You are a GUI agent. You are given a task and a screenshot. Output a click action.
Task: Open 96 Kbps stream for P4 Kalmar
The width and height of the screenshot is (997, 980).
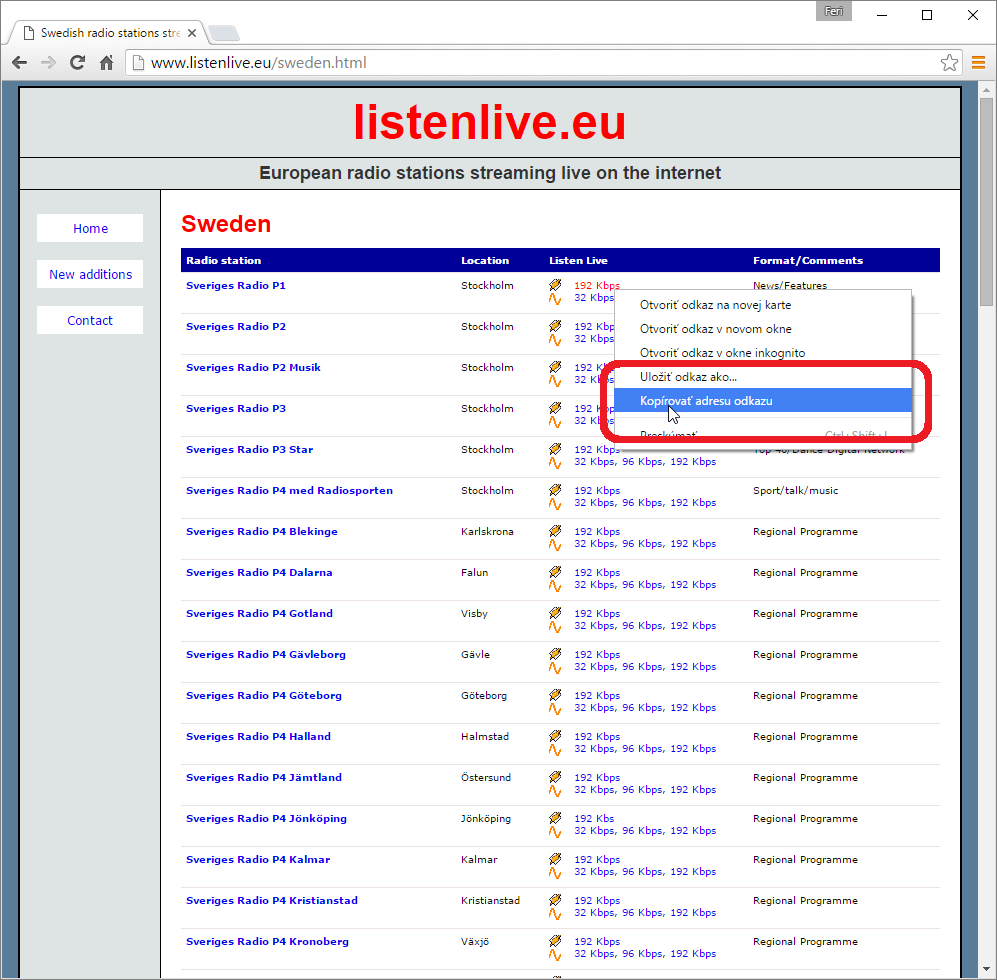642,872
